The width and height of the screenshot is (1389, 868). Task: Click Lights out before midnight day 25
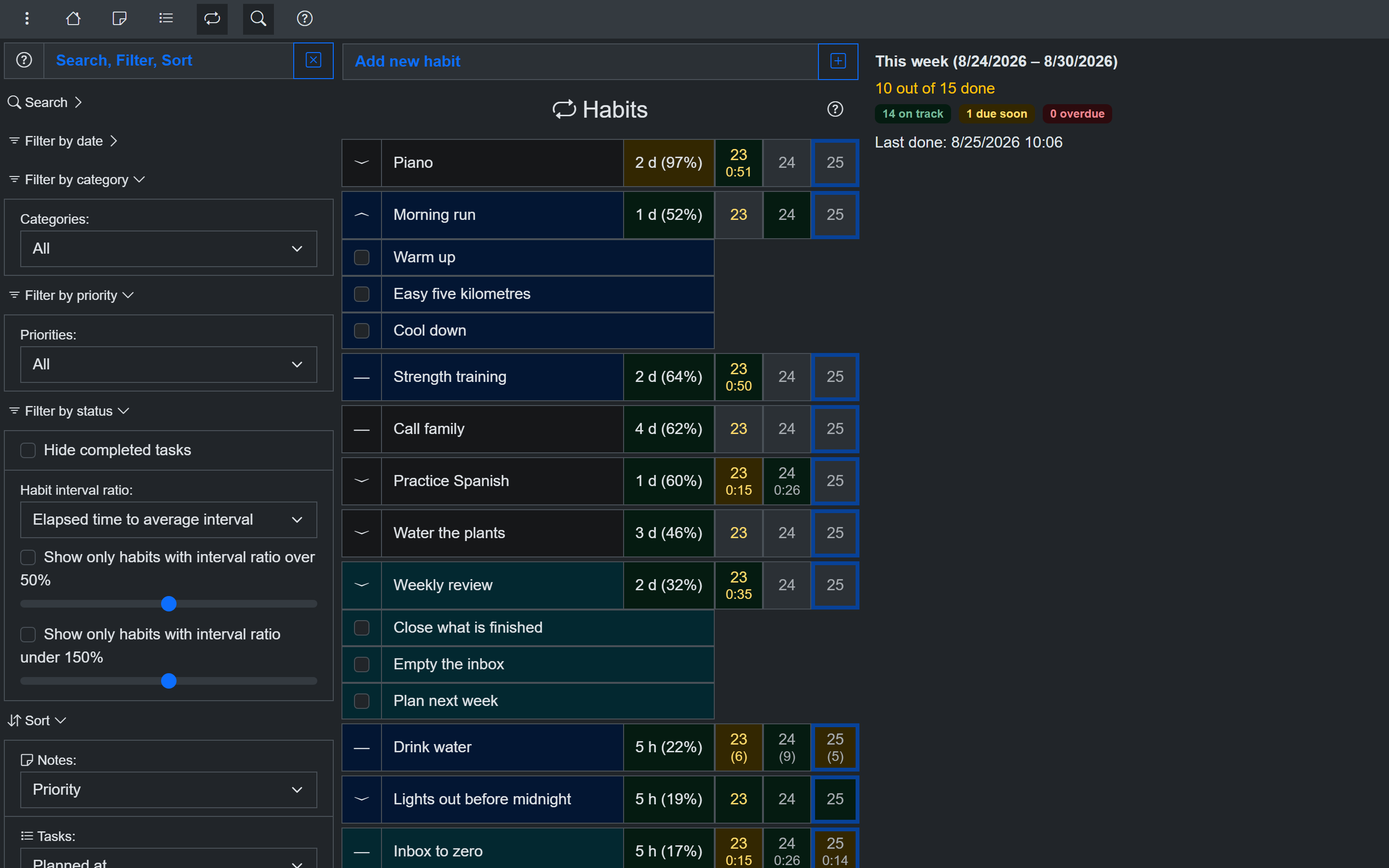(835, 799)
